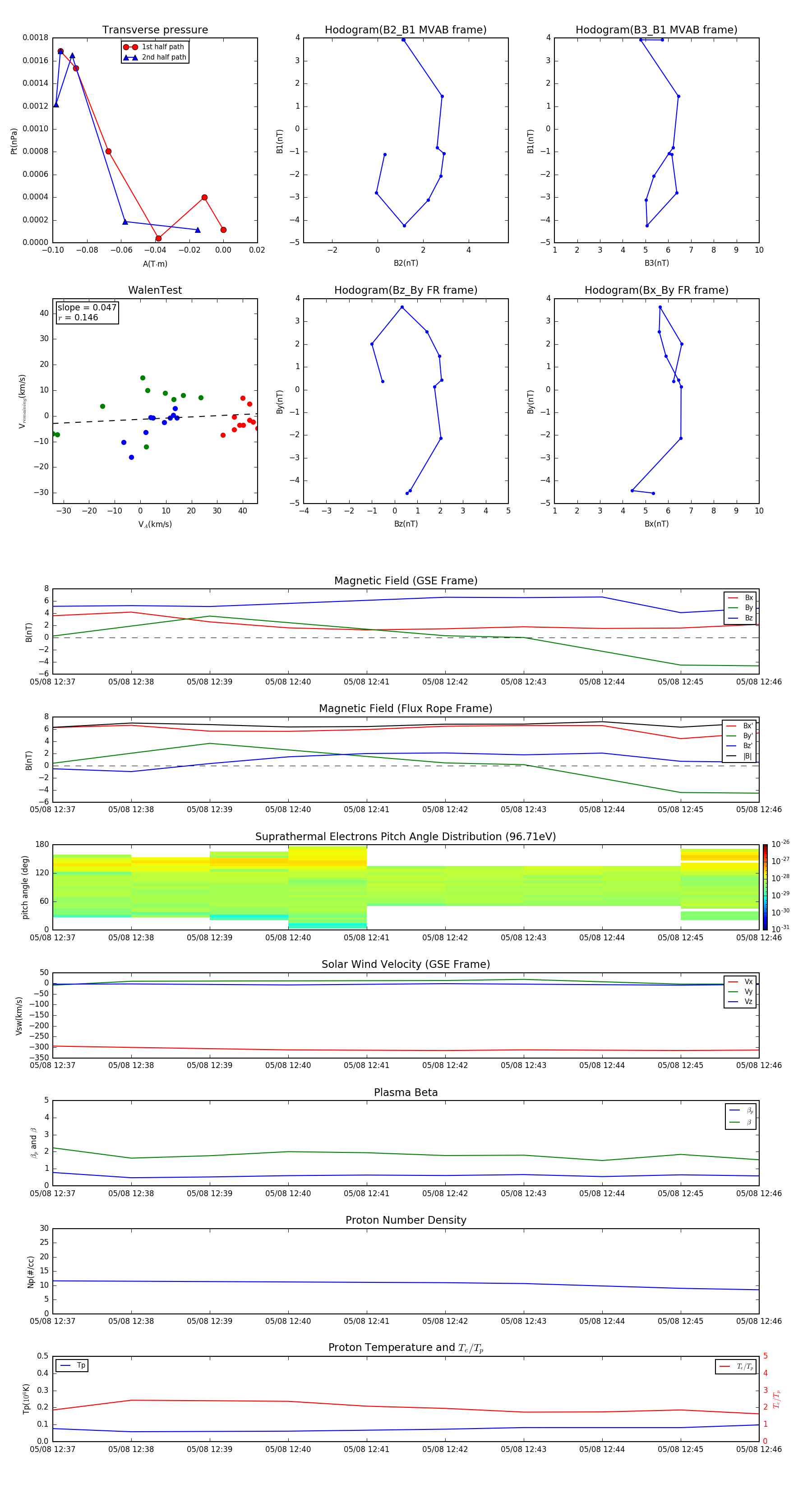Select 'βp' in the Plasma Beta legend
Image resolution: width=812 pixels, height=1489 pixels.
click(741, 1110)
